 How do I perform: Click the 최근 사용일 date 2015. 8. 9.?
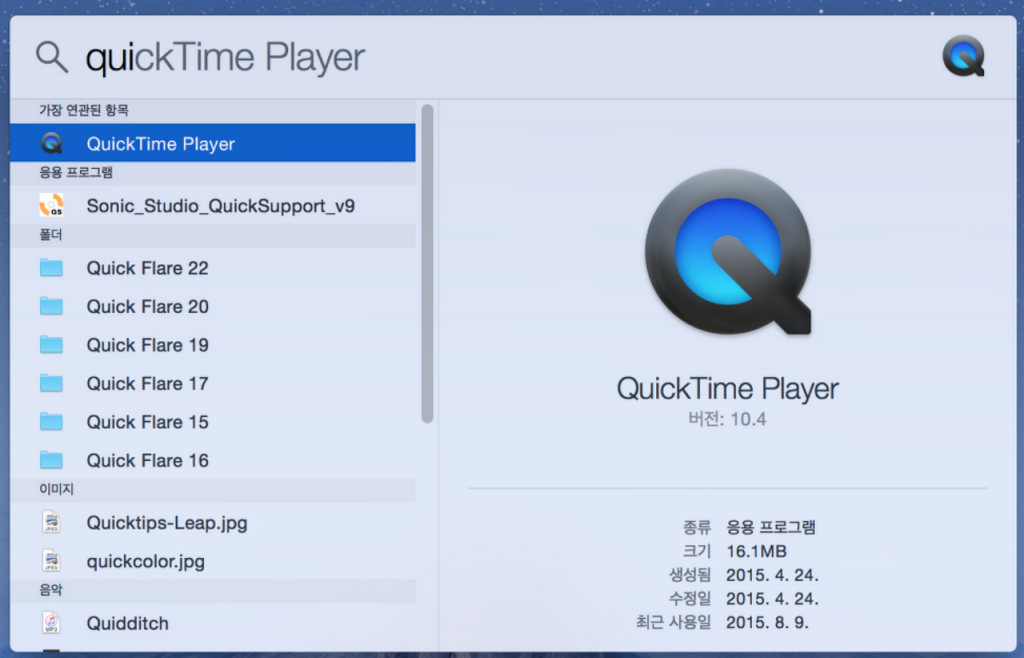(767, 622)
